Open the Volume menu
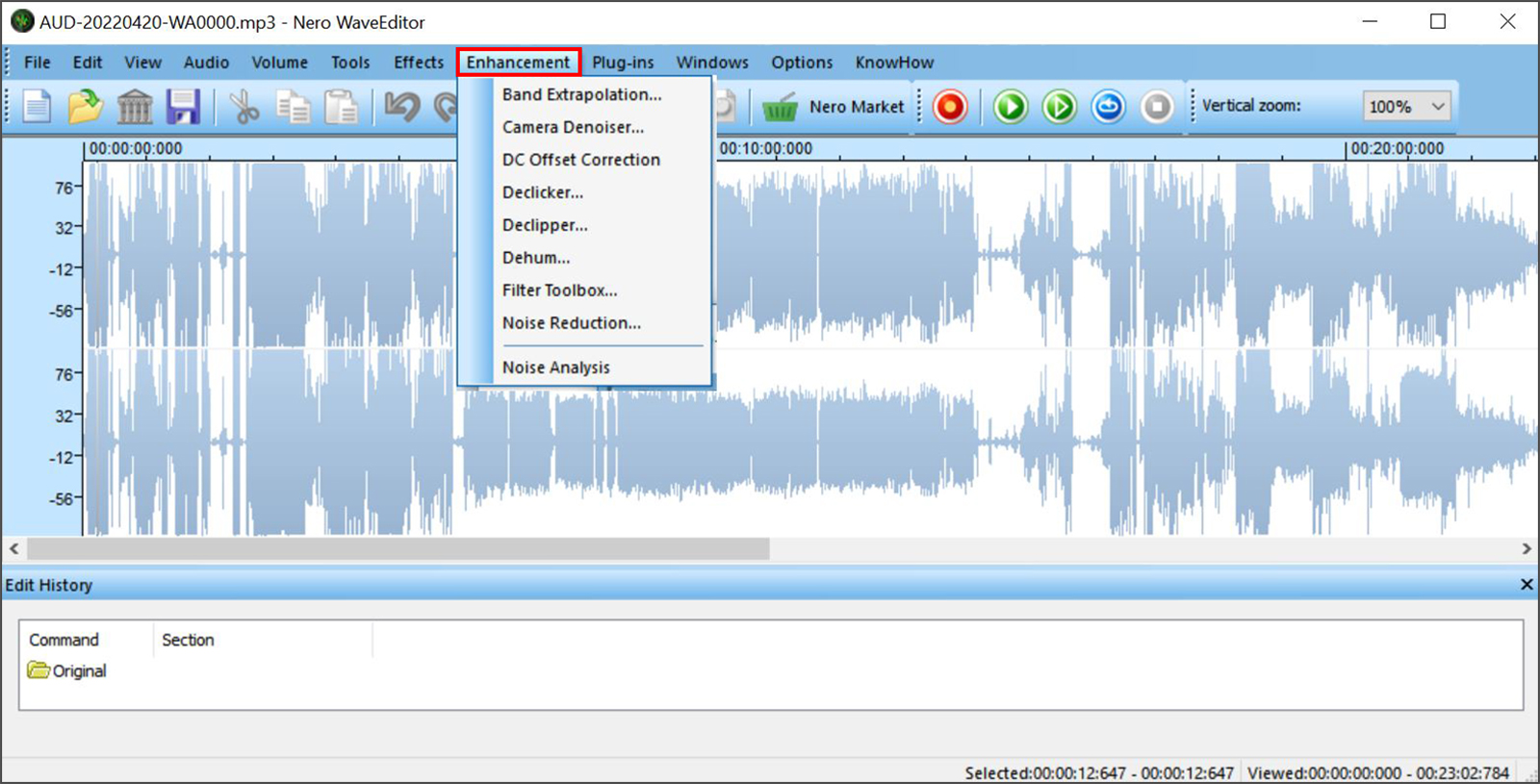 280,63
